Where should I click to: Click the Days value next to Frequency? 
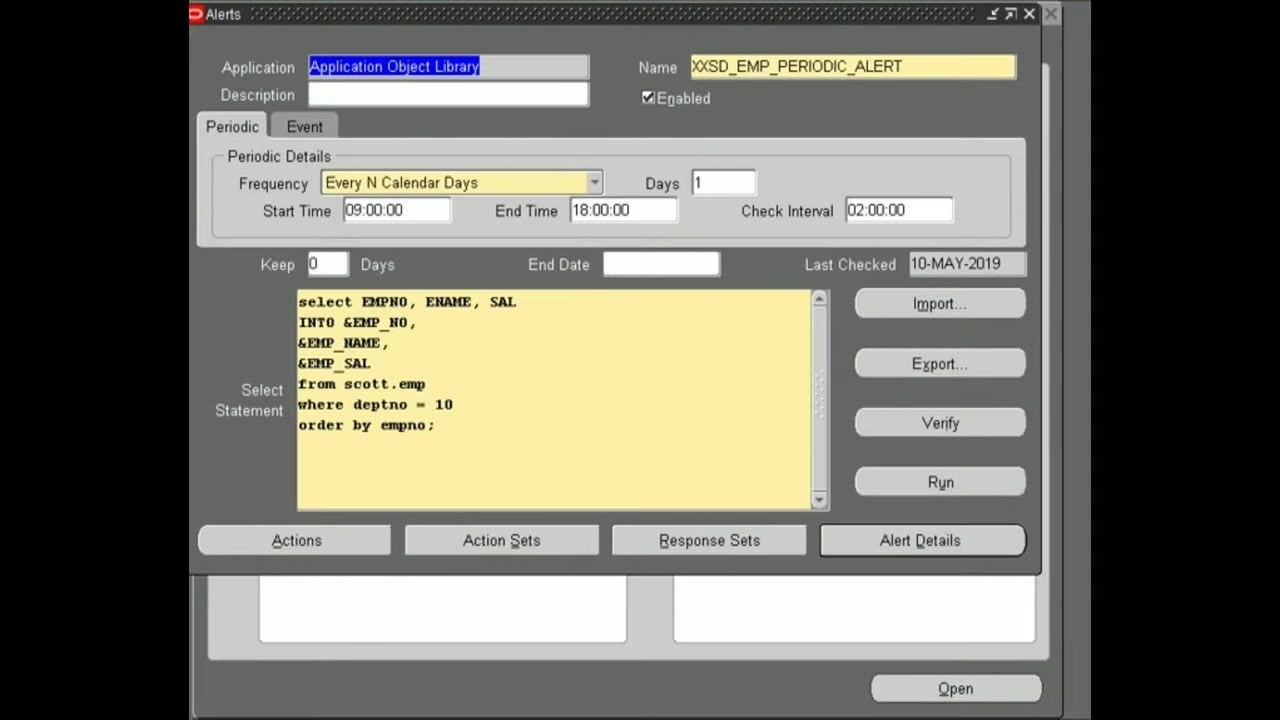[x=724, y=183]
